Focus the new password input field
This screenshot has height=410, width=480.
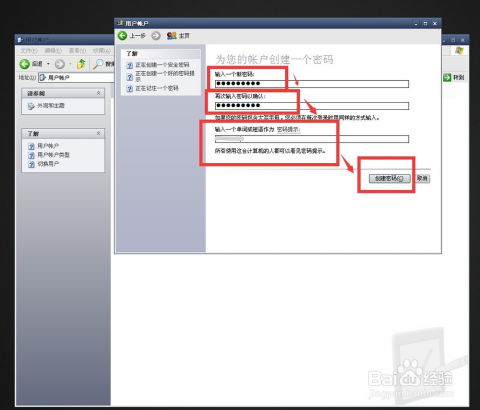point(312,83)
